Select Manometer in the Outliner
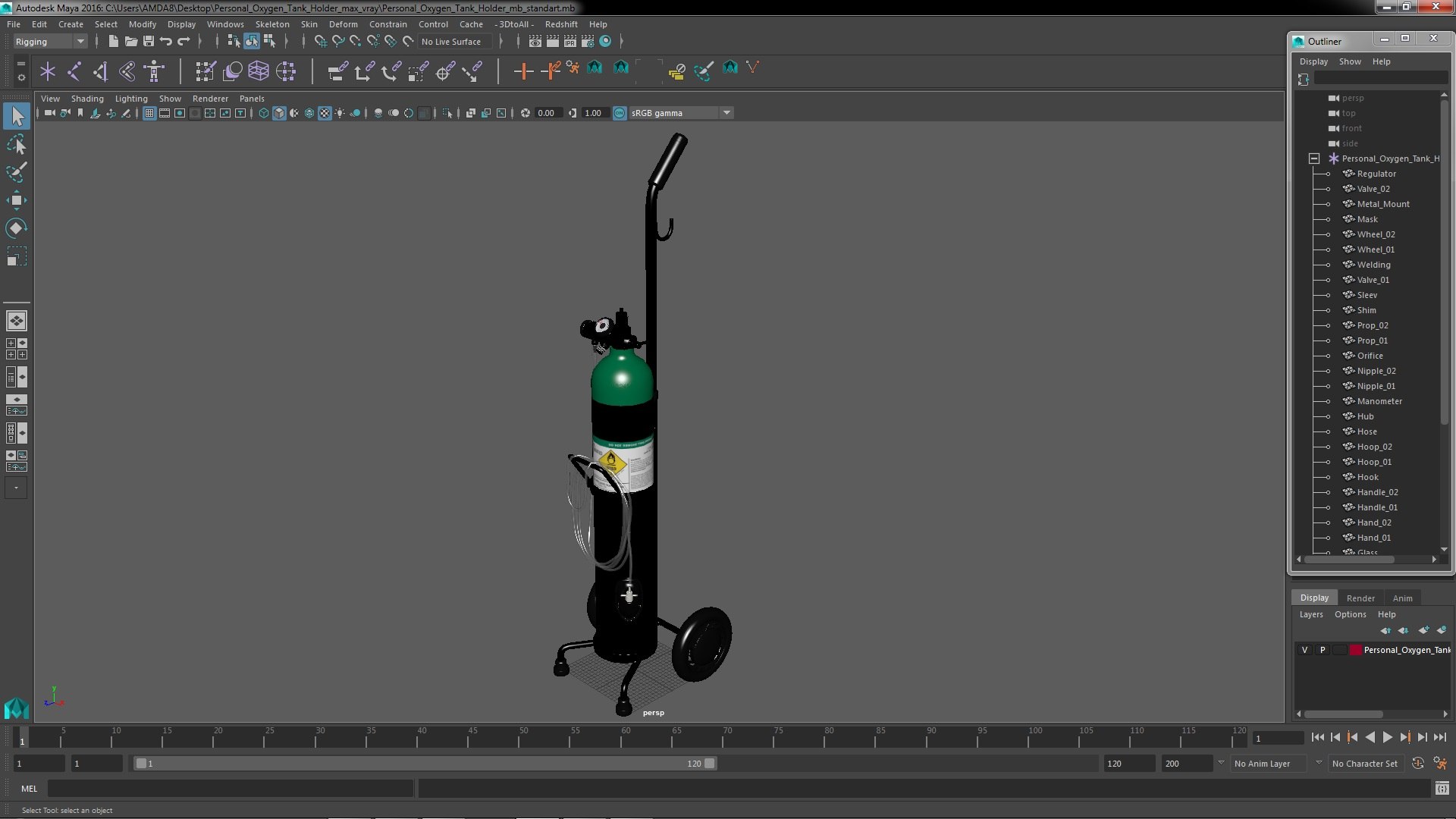Screen dimensions: 1456x819 pyautogui.click(x=1379, y=401)
